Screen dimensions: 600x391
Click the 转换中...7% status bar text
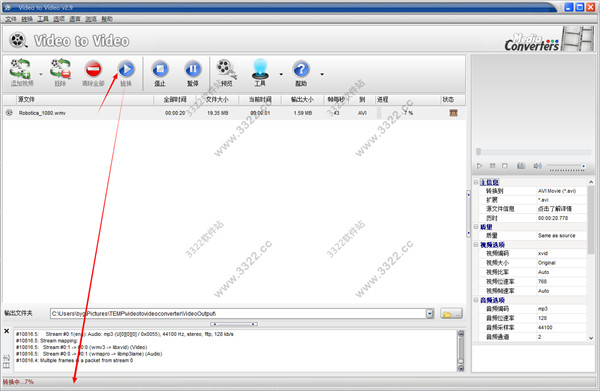[18, 382]
